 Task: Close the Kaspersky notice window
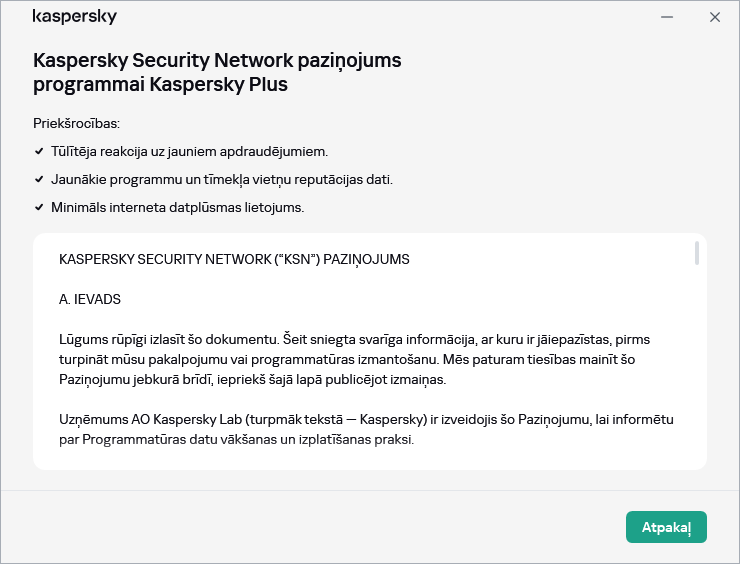[715, 17]
